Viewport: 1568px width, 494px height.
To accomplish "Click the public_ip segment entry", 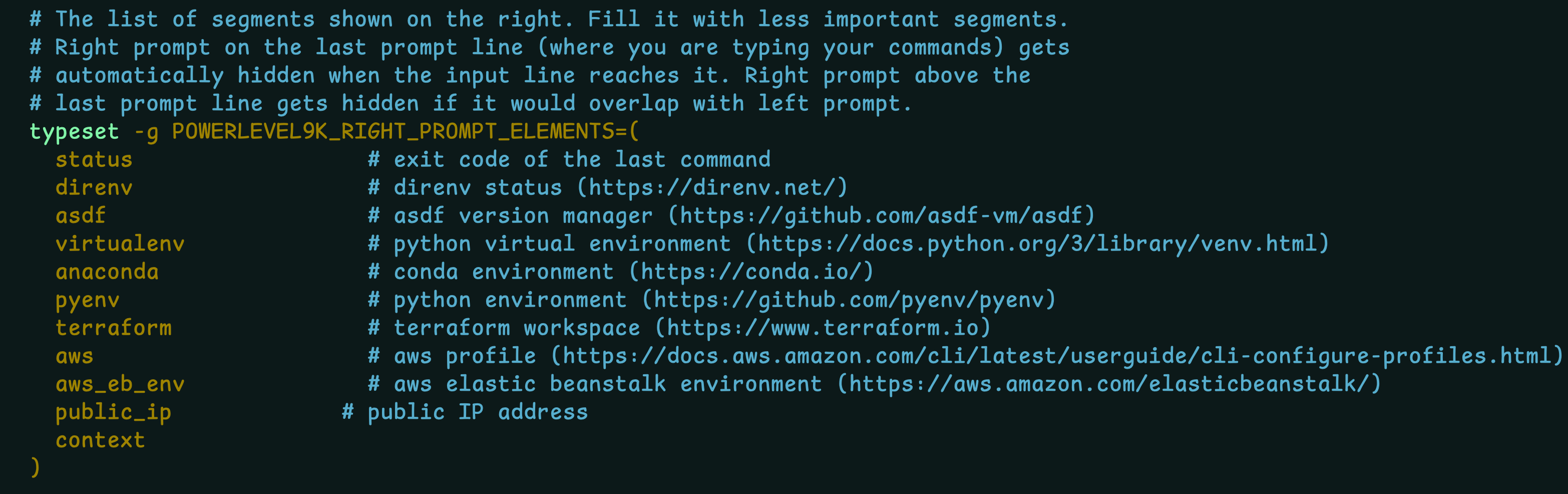I will click(x=113, y=412).
